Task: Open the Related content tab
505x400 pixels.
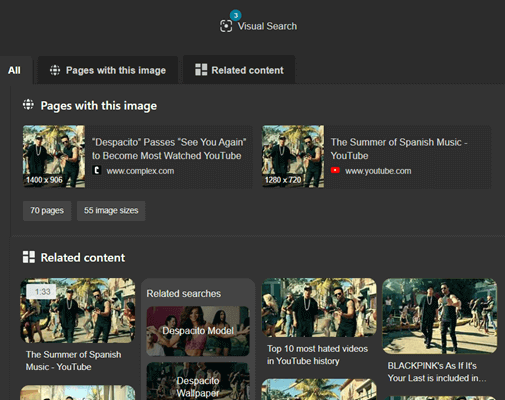Action: (239, 70)
